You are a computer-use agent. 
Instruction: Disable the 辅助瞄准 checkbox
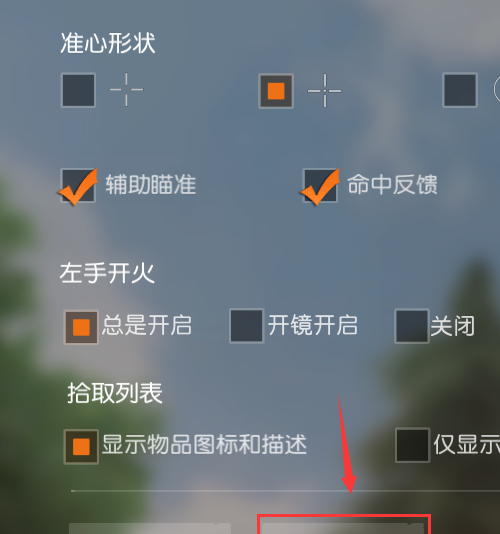coord(78,186)
